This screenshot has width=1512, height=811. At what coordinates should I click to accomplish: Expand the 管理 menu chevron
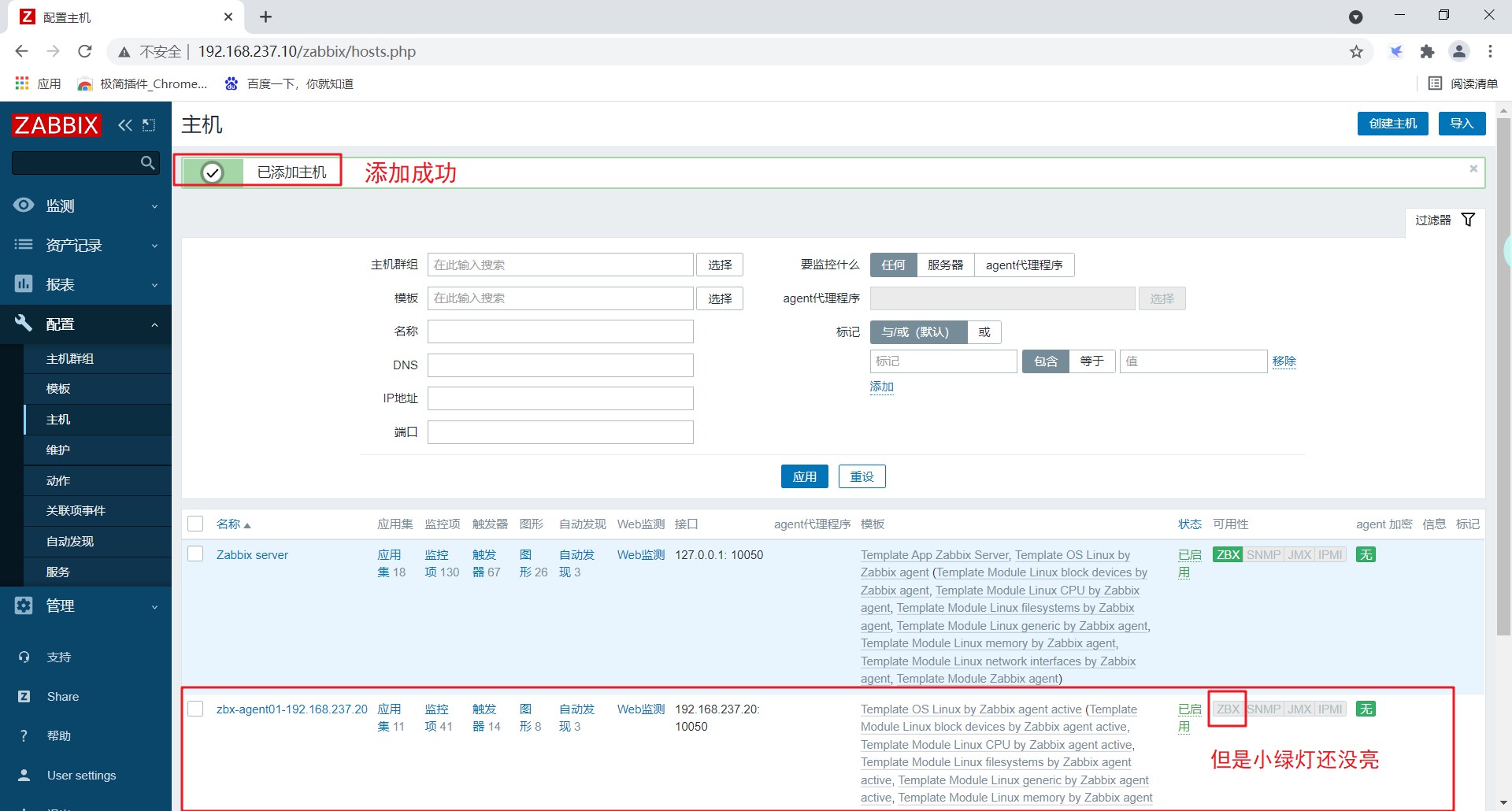tap(154, 606)
